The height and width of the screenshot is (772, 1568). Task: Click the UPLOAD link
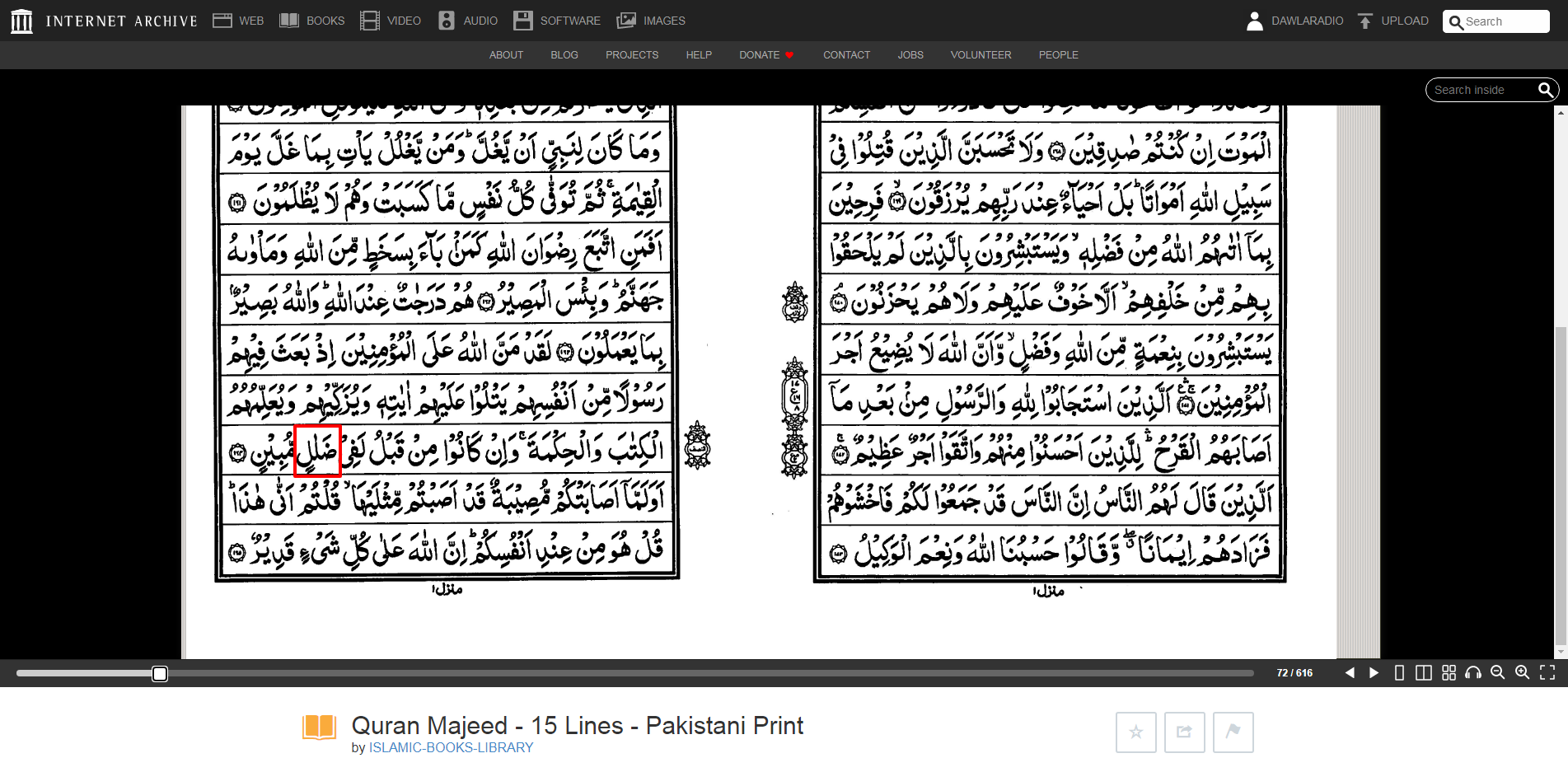[1405, 21]
